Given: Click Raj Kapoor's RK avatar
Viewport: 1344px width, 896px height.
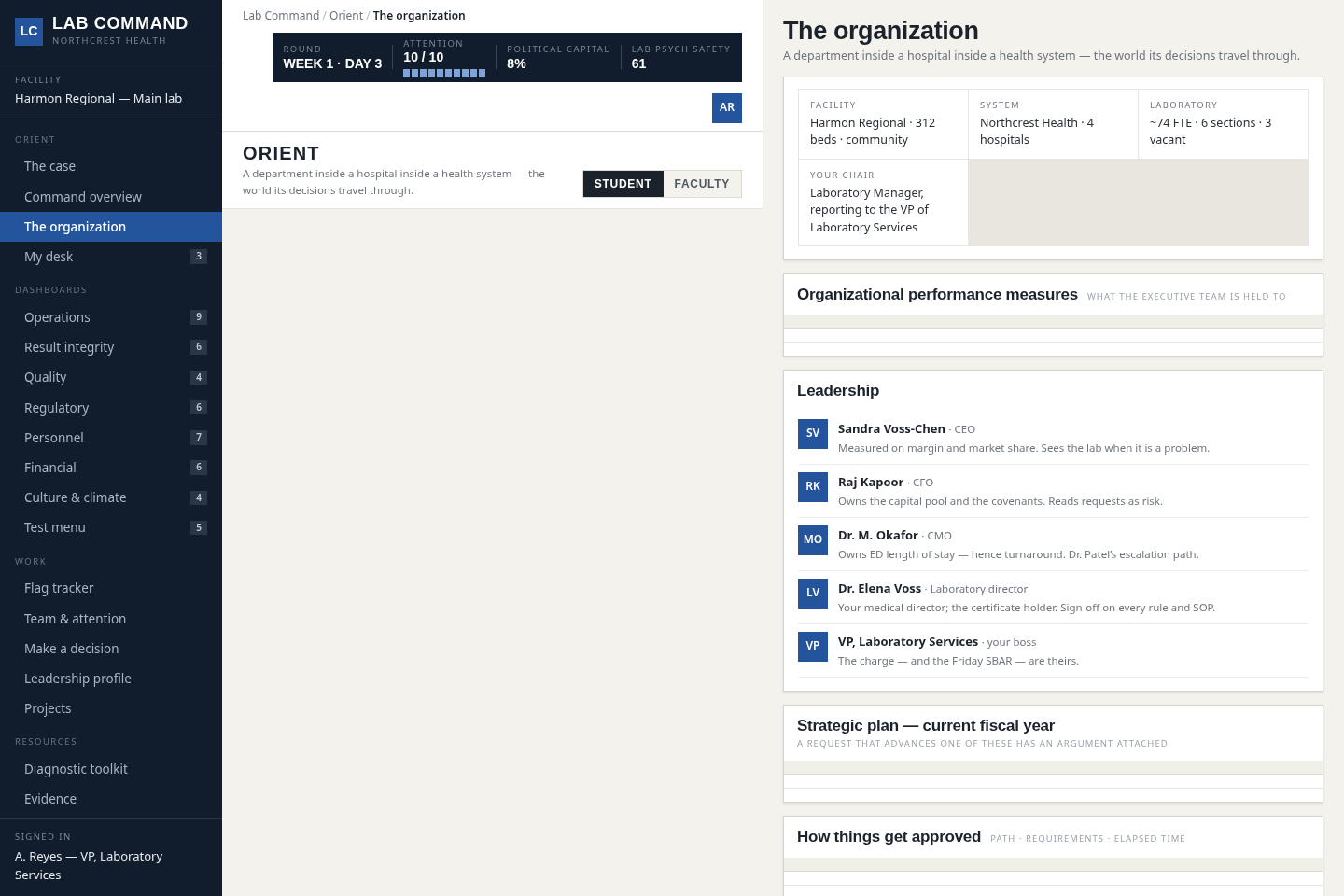Looking at the screenshot, I should coord(813,487).
